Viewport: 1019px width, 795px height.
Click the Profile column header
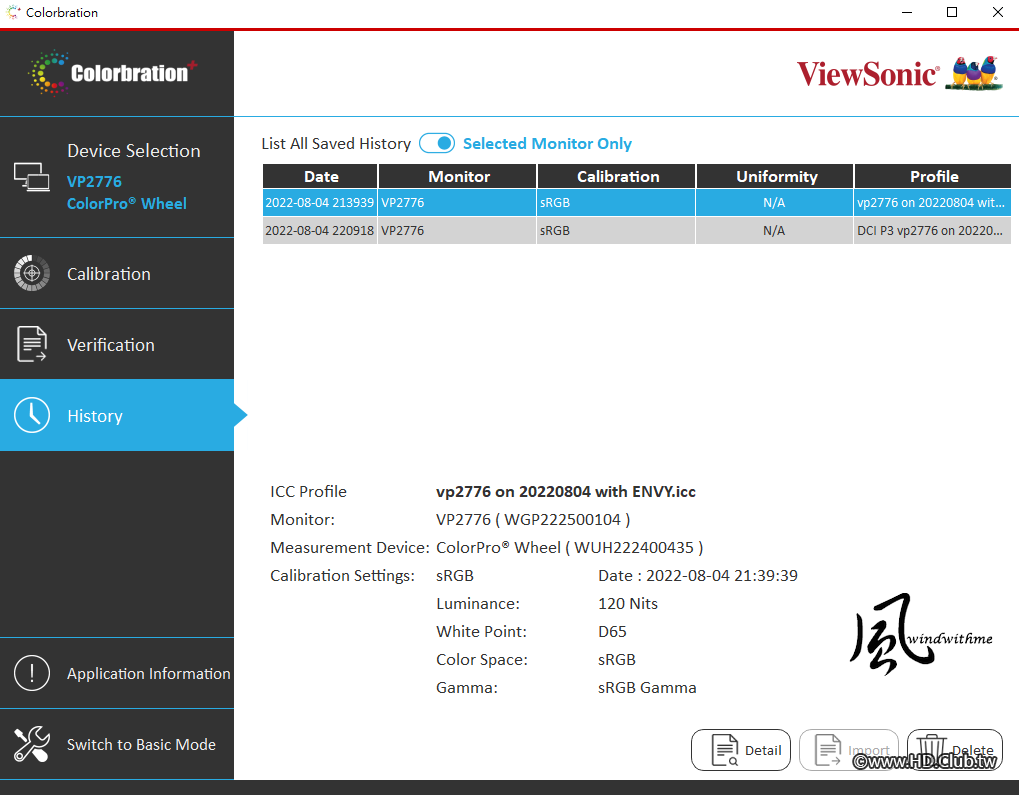click(x=933, y=176)
